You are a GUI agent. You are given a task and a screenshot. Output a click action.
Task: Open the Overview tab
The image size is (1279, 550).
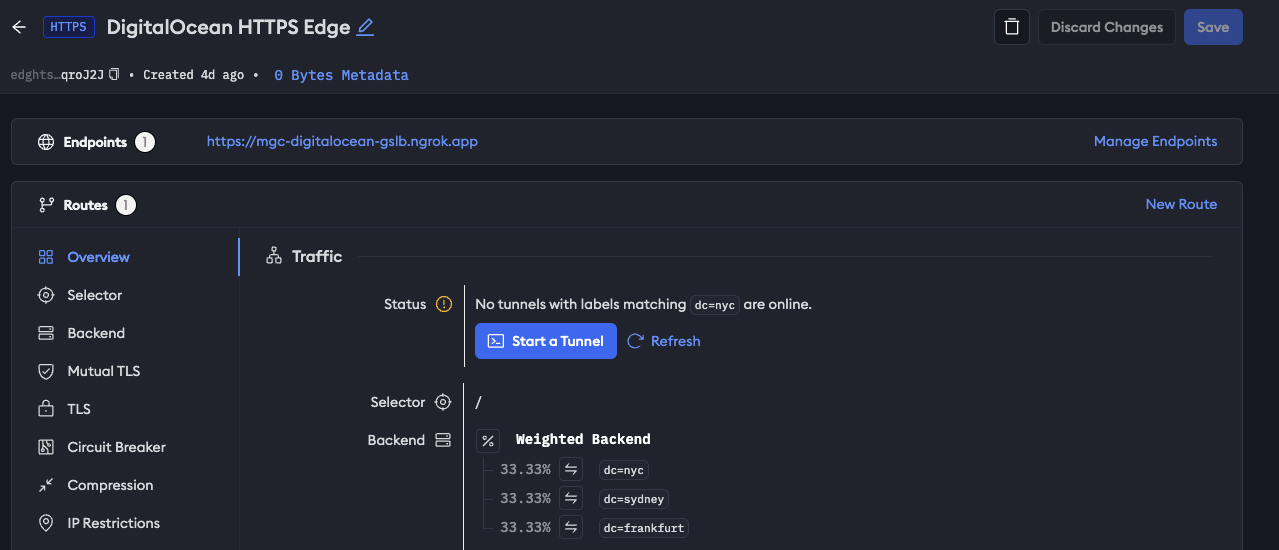pos(98,257)
